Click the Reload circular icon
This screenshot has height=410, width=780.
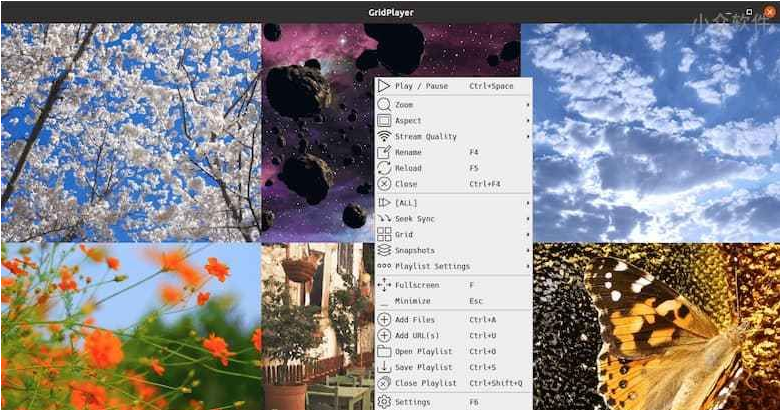[384, 169]
